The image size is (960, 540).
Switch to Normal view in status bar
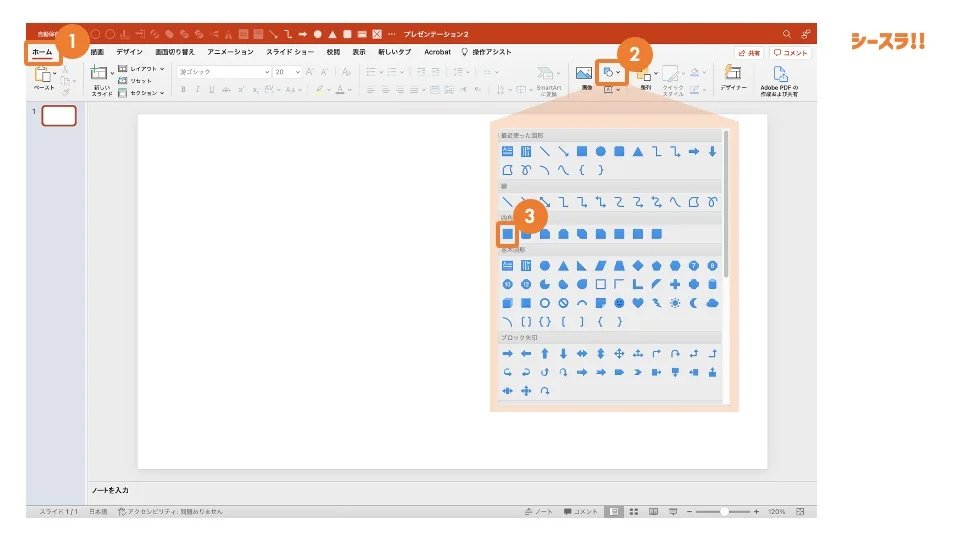[x=613, y=512]
